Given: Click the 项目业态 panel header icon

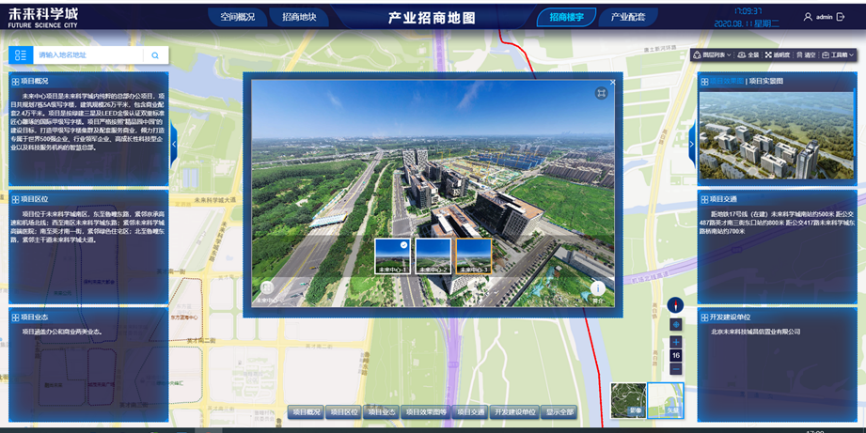Looking at the screenshot, I should tap(15, 317).
